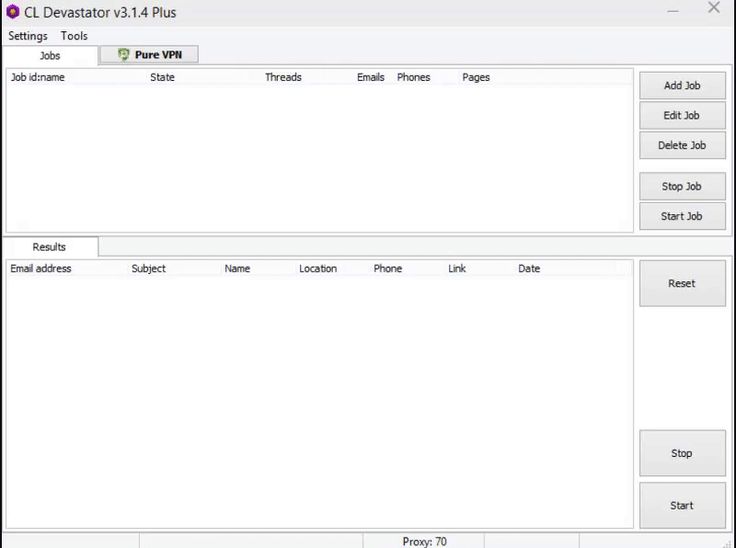Select the Results tab
The height and width of the screenshot is (548, 736).
[x=49, y=247]
